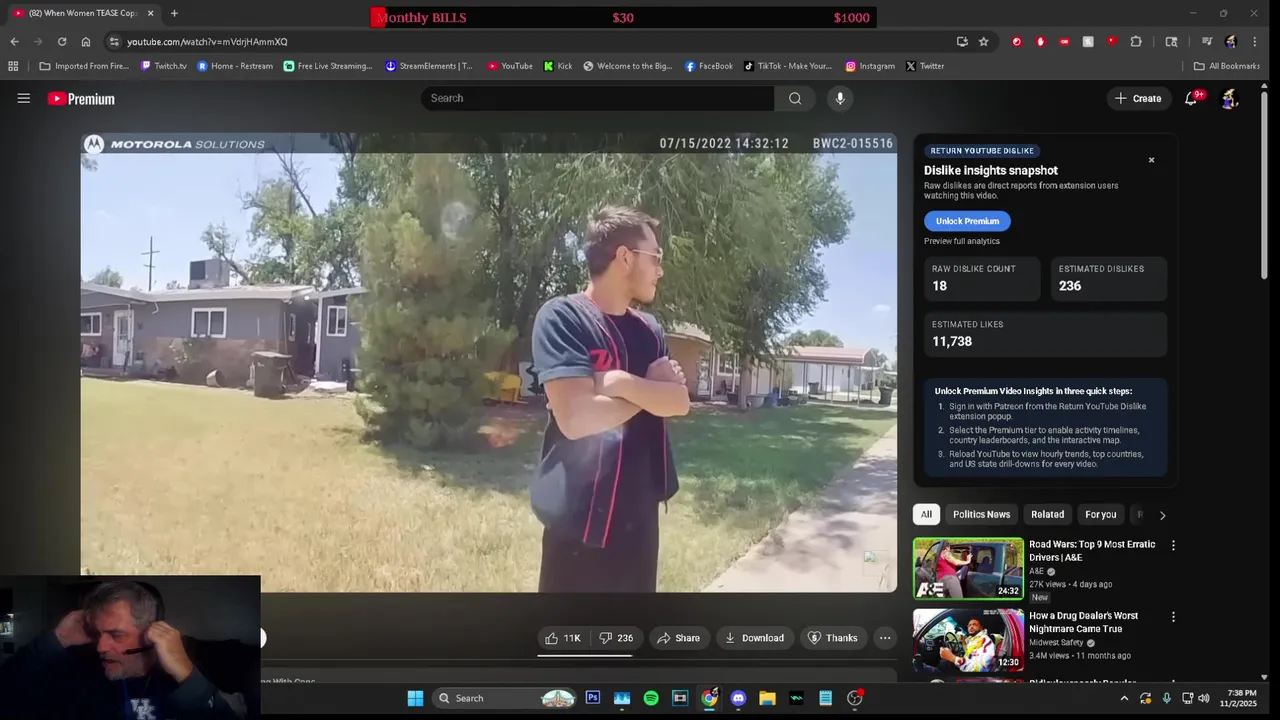Open YouTube notifications bell

click(x=1191, y=98)
